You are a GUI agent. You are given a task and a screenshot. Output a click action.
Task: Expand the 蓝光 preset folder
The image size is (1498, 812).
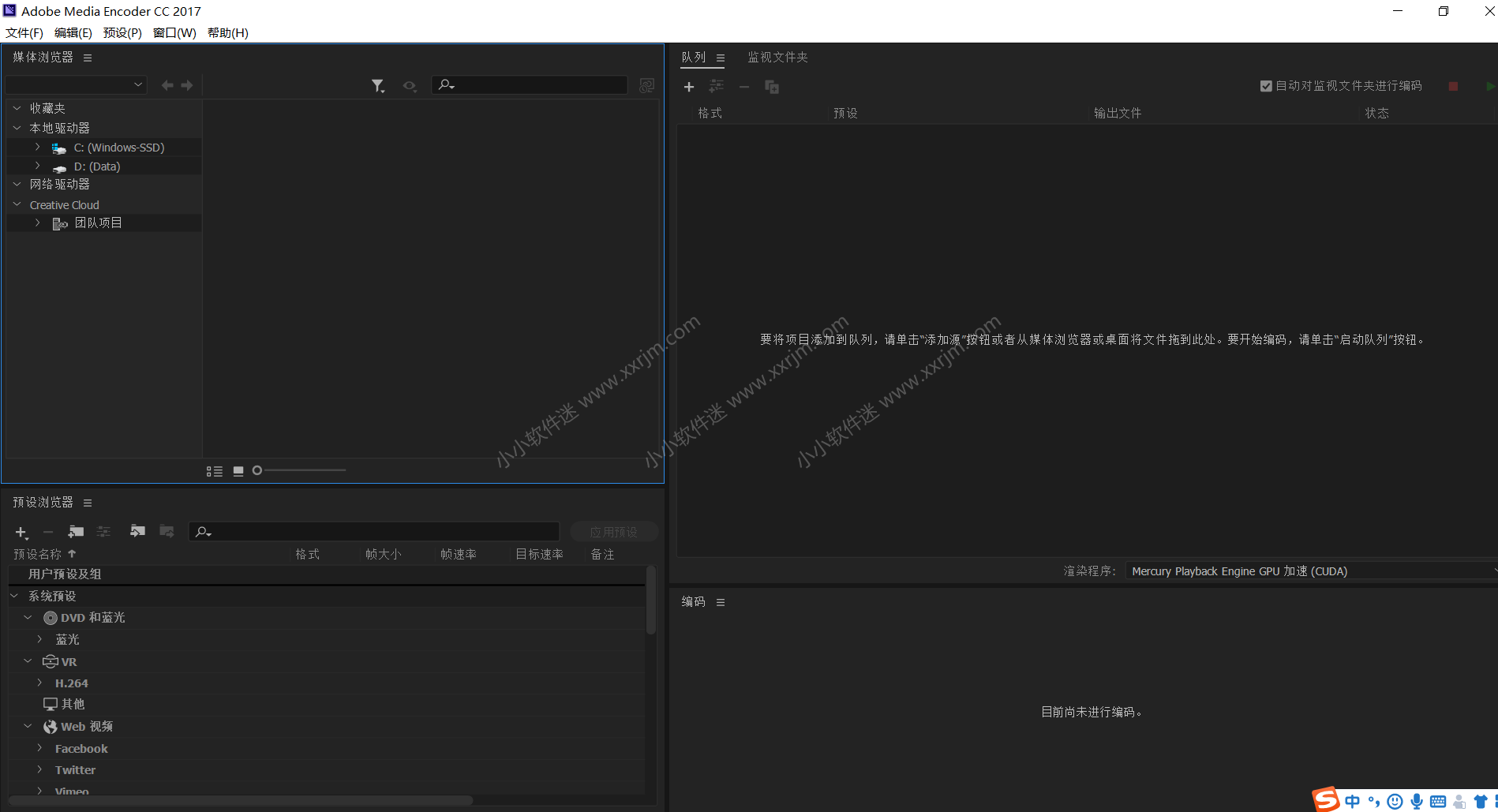(39, 639)
